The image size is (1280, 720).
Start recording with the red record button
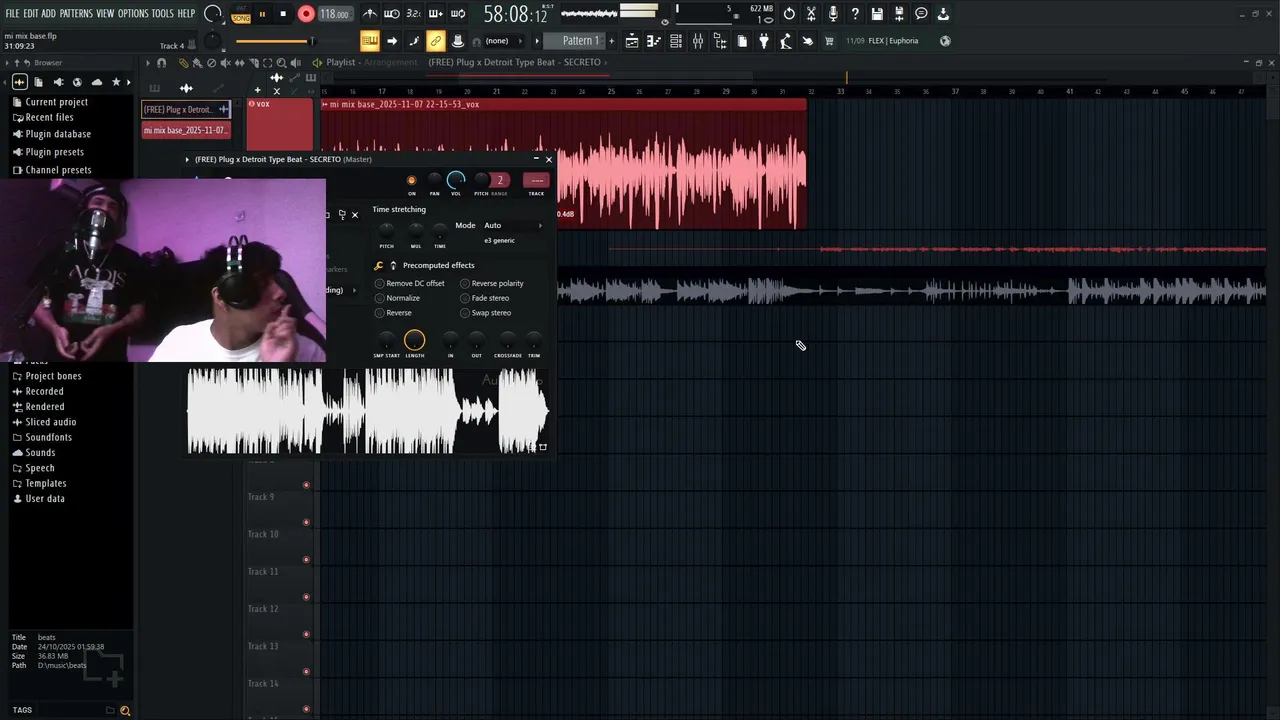306,14
